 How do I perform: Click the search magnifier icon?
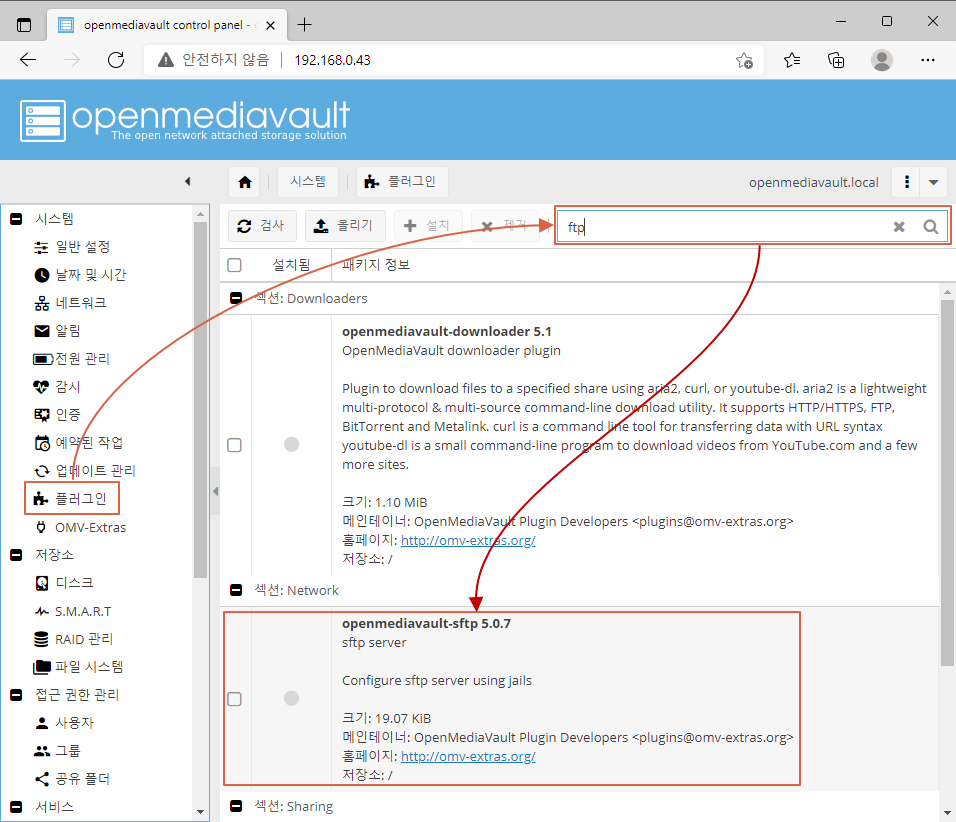click(x=930, y=227)
